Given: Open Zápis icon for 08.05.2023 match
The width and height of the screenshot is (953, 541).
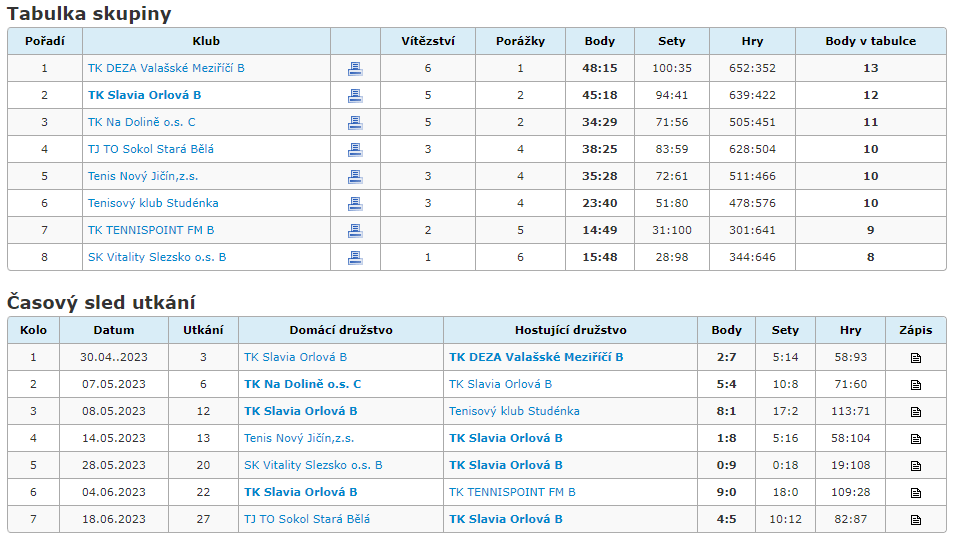Looking at the screenshot, I should pos(916,412).
